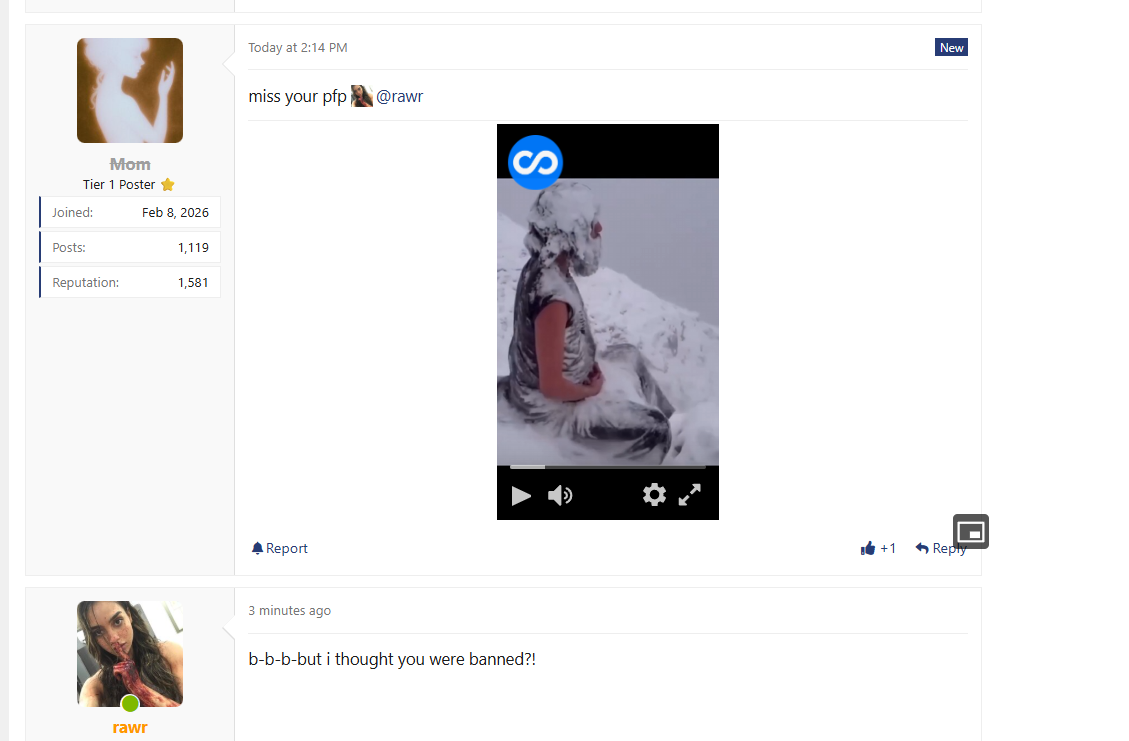1129x741 pixels.
Task: Play the embedded video
Action: (x=521, y=495)
